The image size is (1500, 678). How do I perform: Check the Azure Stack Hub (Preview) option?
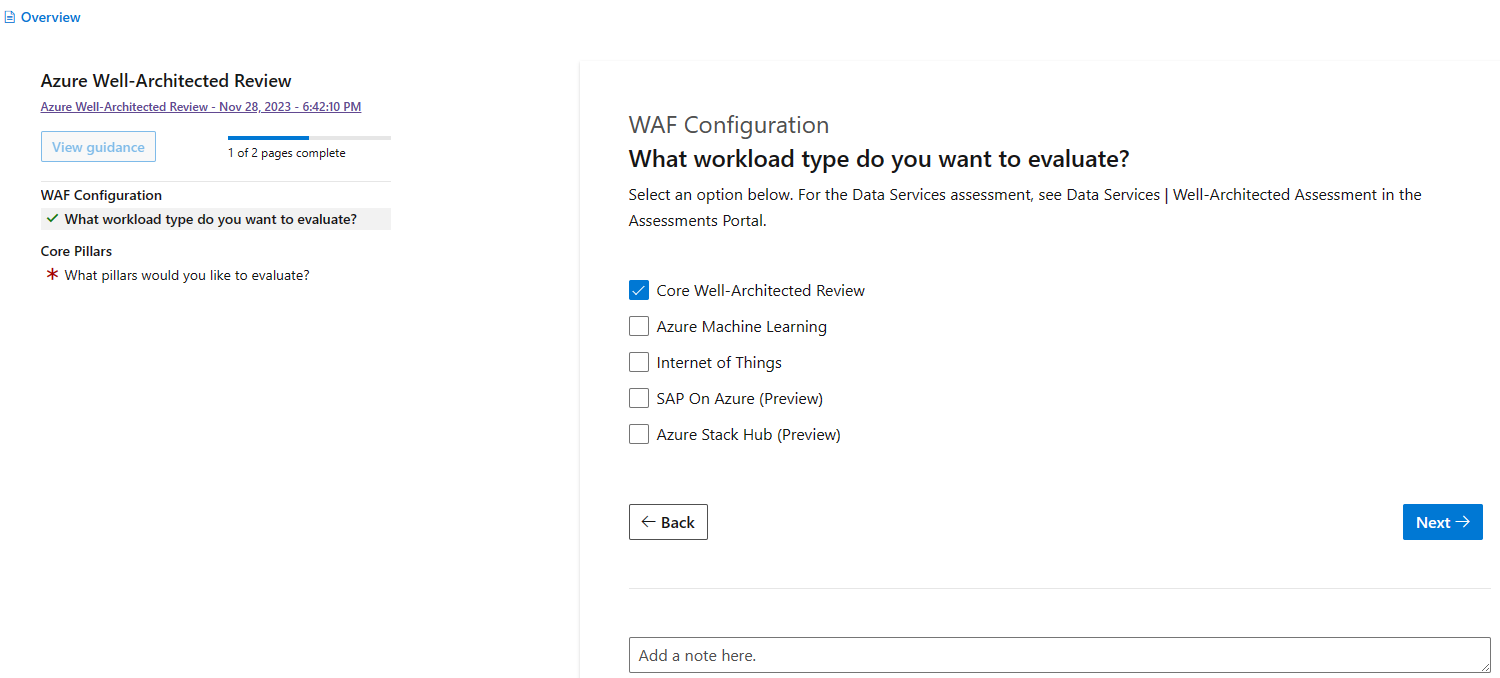[639, 434]
